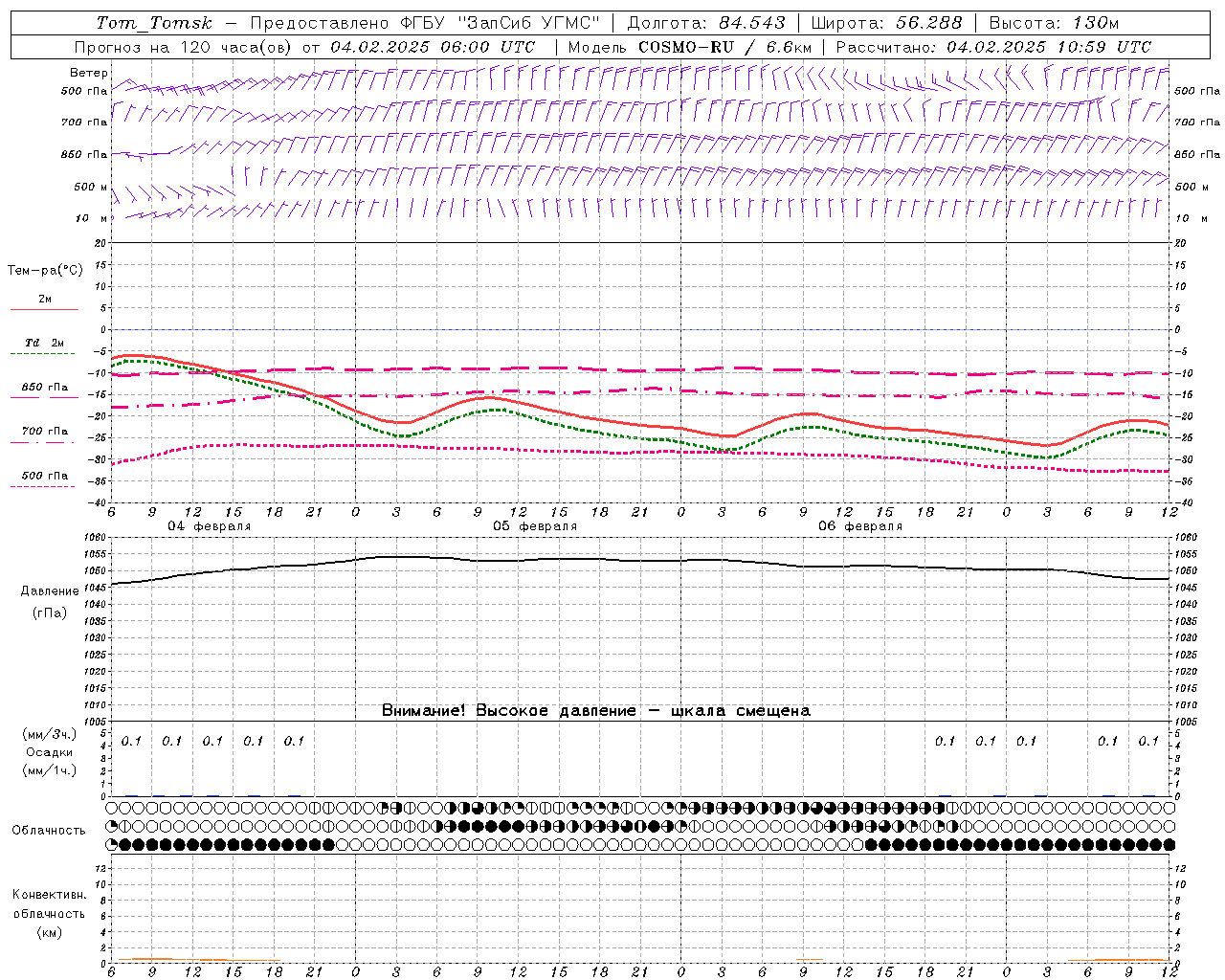Click the Рассчитано: 04.02.2025 10:59 UTC timestamp
Viewport: 1225px width, 980px height.
[x=993, y=47]
